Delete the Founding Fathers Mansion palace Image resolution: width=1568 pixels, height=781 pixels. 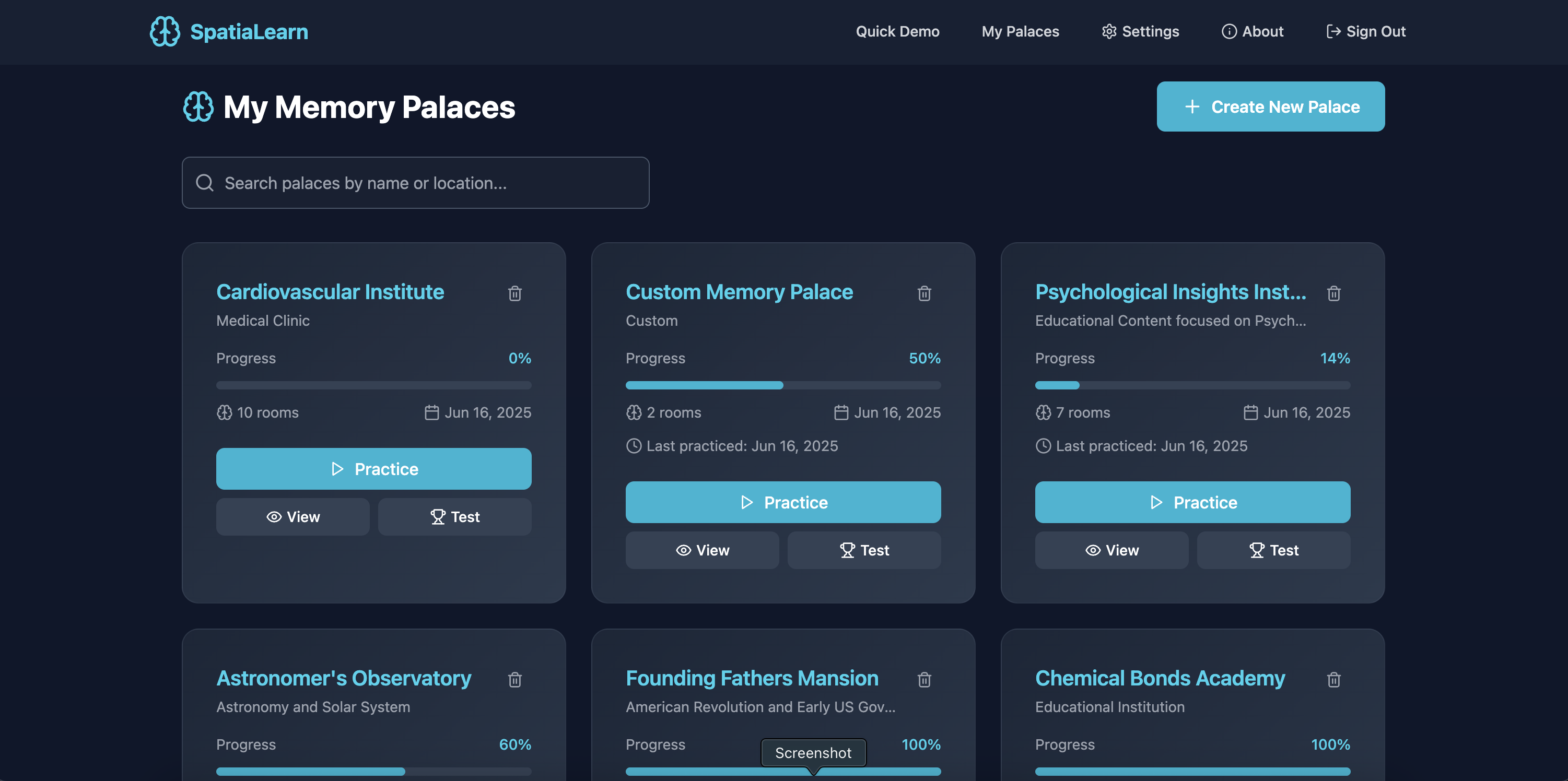(924, 679)
